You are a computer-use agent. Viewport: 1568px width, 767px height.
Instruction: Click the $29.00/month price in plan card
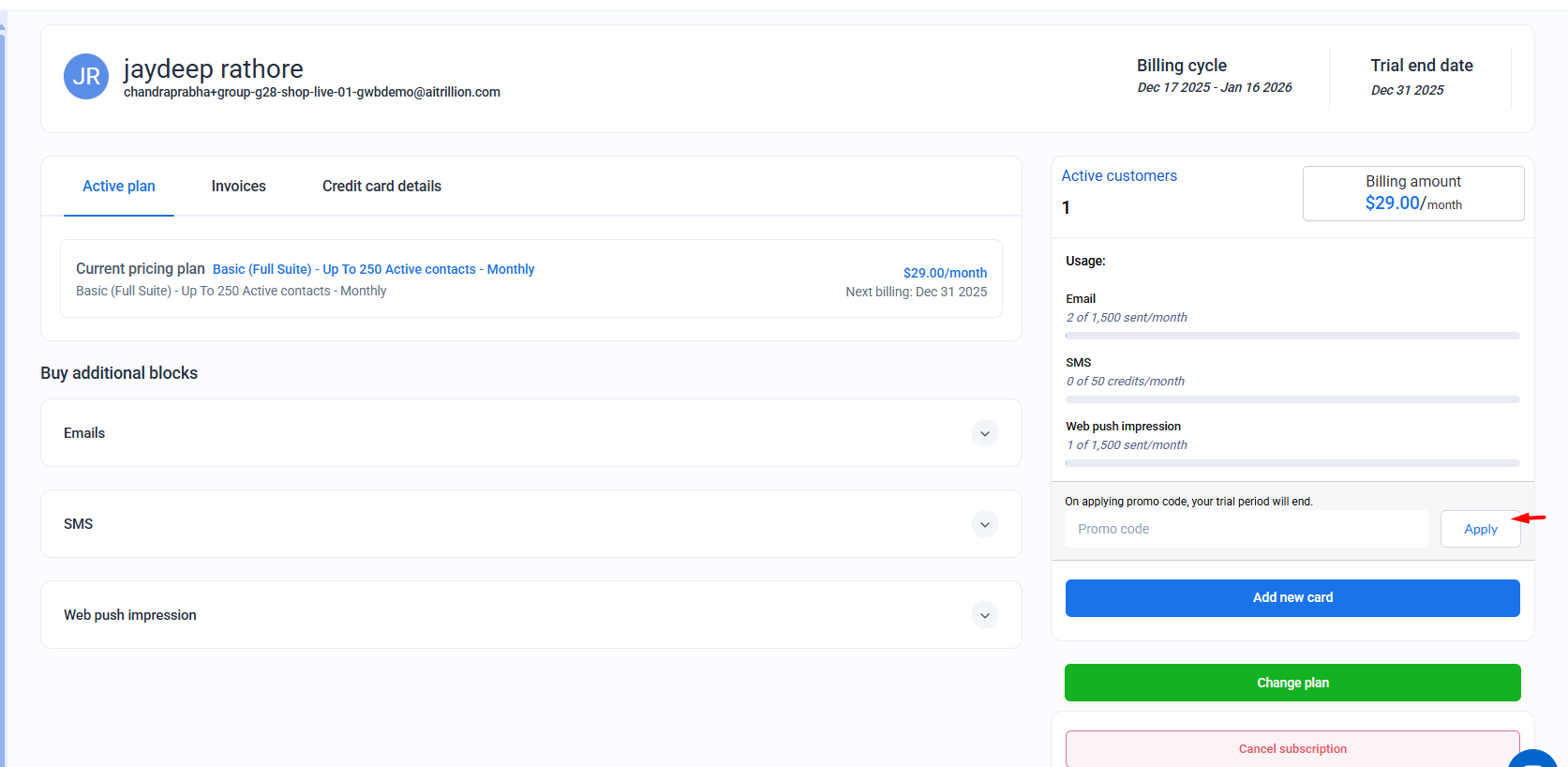coord(945,273)
